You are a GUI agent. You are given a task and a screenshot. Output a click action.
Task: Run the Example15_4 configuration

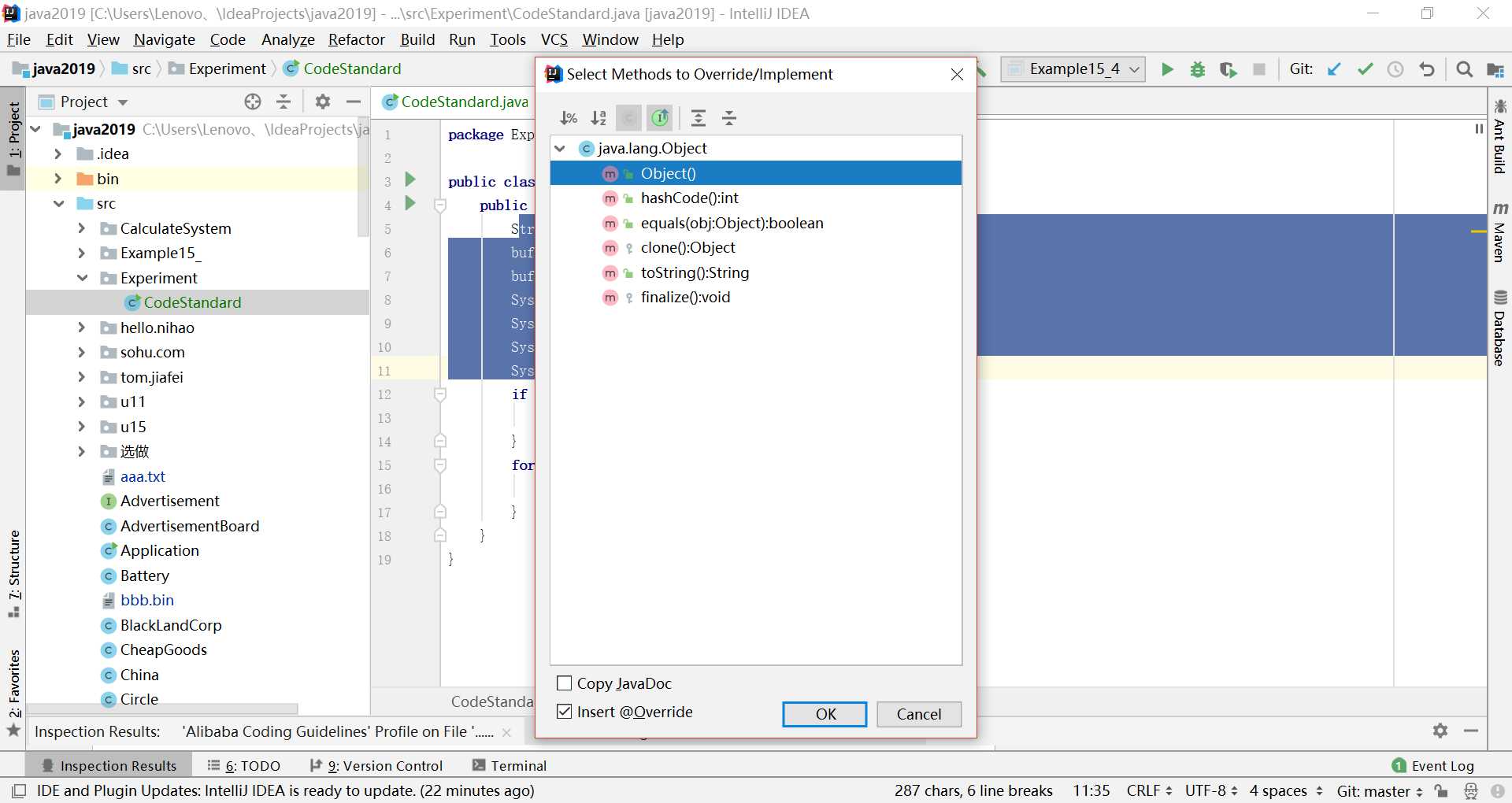[1167, 69]
